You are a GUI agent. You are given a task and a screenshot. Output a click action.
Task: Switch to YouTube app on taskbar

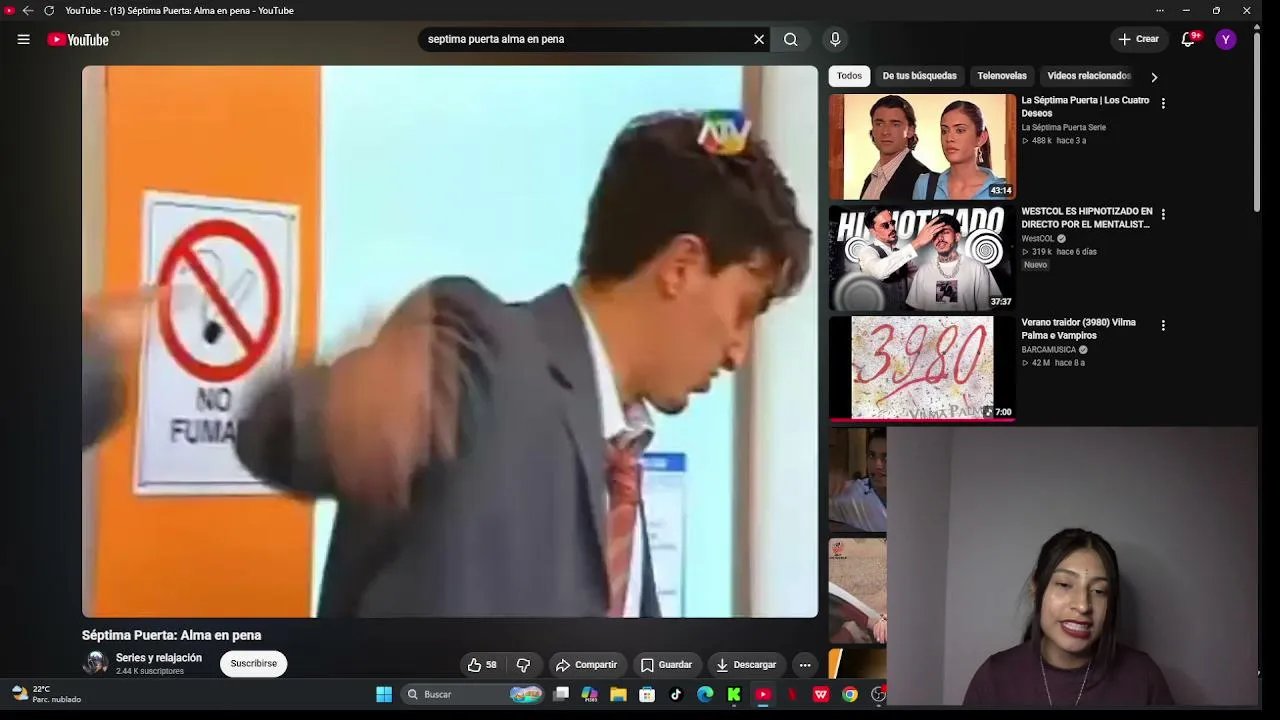(763, 694)
